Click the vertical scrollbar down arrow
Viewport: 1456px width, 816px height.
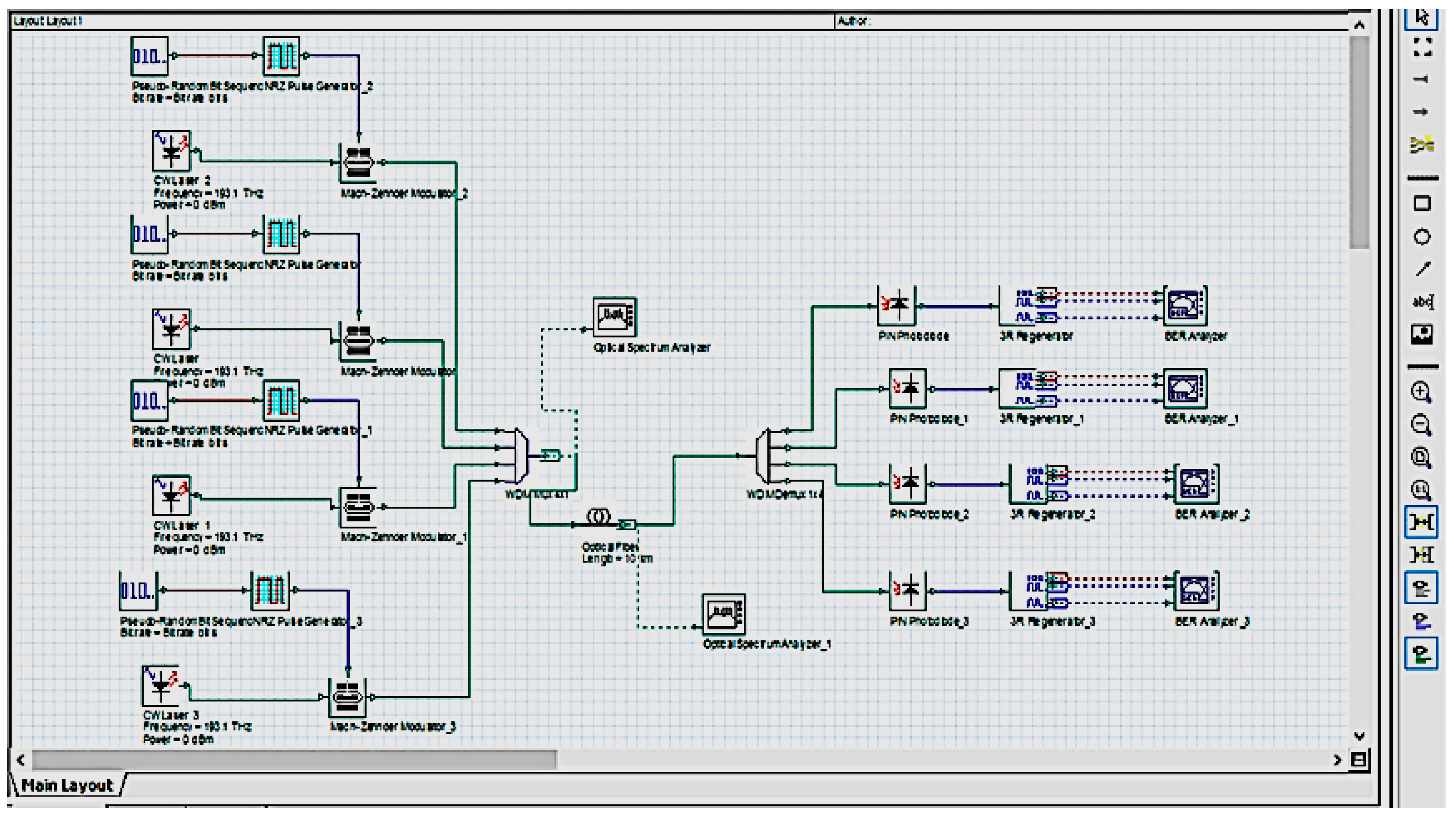coord(1359,736)
